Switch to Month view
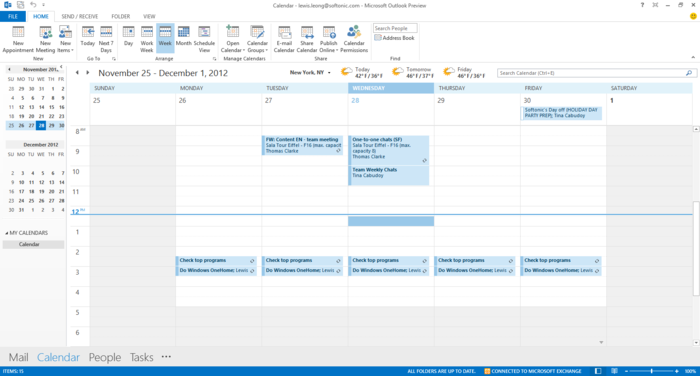This screenshot has height=376, width=700. click(x=183, y=37)
